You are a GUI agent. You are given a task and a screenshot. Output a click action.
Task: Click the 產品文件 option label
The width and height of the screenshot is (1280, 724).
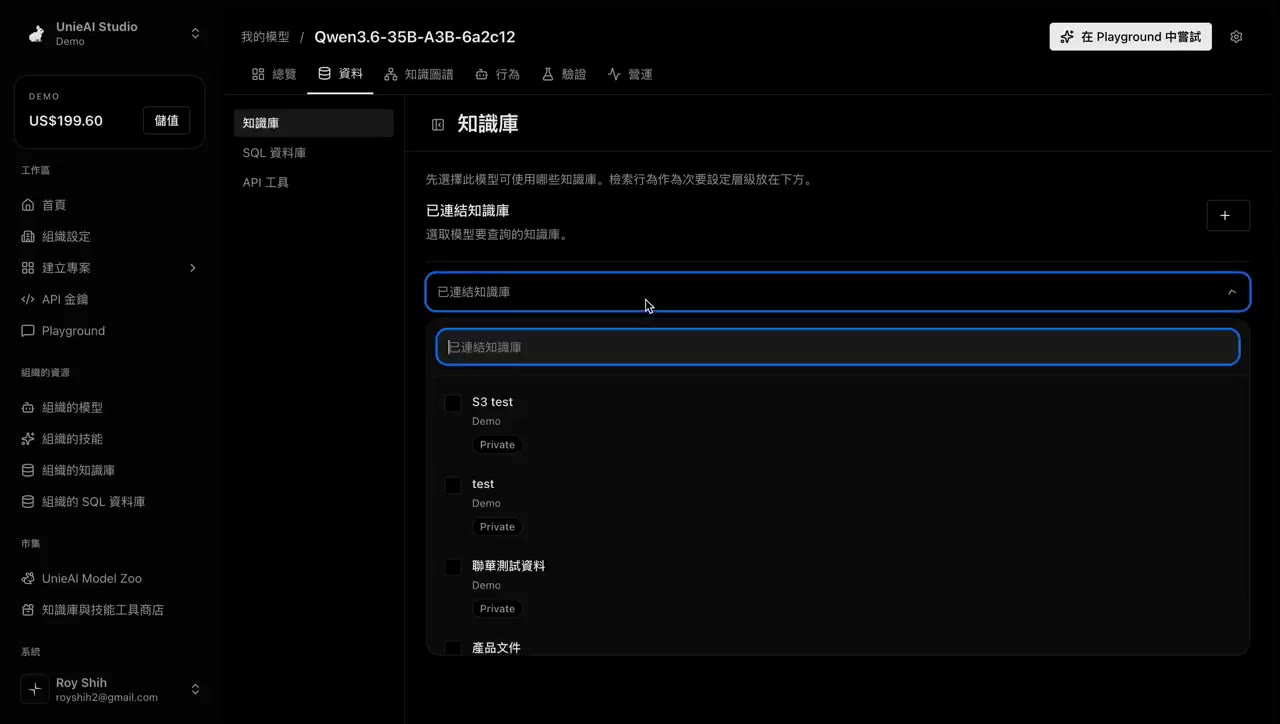click(x=496, y=648)
